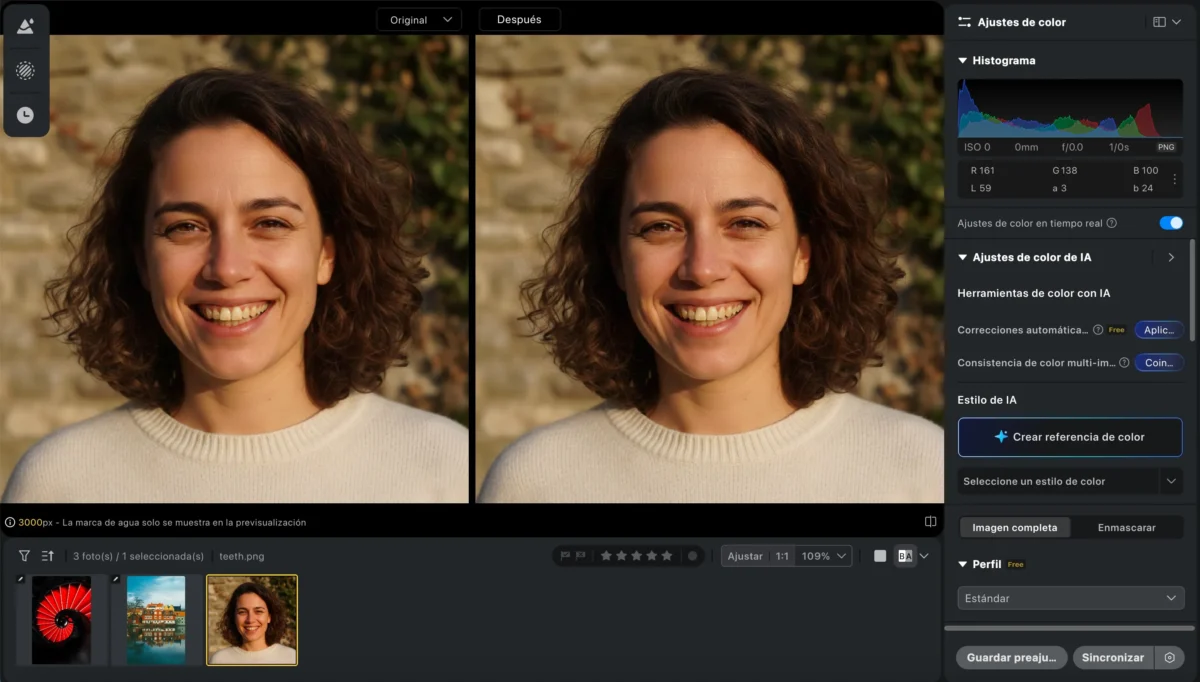Click the sort order icon
The width and height of the screenshot is (1200, 682).
(x=48, y=556)
